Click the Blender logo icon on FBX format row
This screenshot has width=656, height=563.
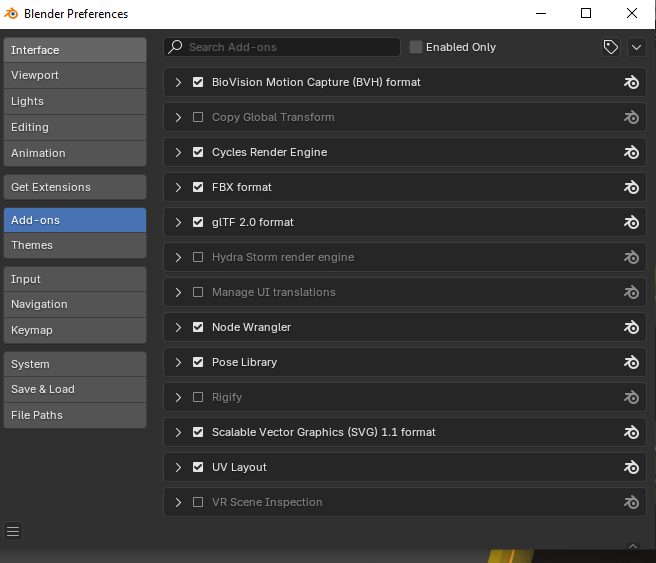point(631,187)
